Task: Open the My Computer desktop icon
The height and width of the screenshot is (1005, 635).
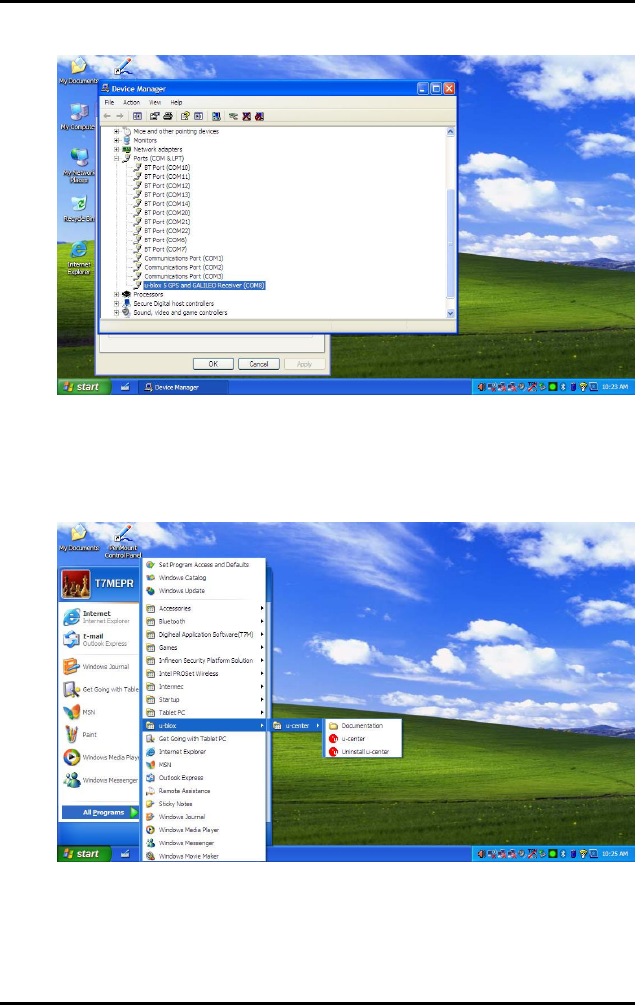Action: pyautogui.click(x=78, y=117)
